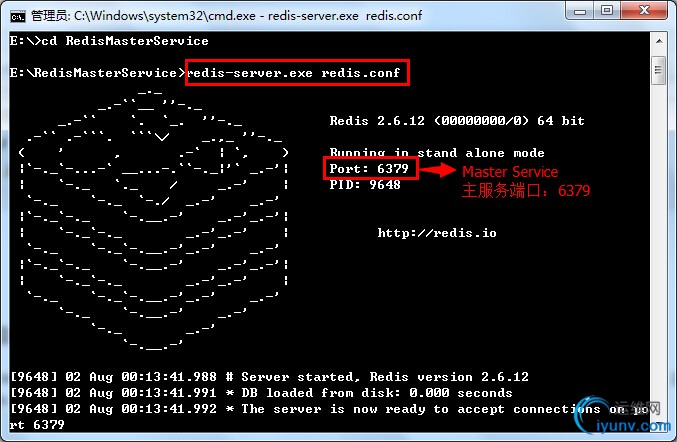Click the 'Port: 6379' text

click(369, 168)
